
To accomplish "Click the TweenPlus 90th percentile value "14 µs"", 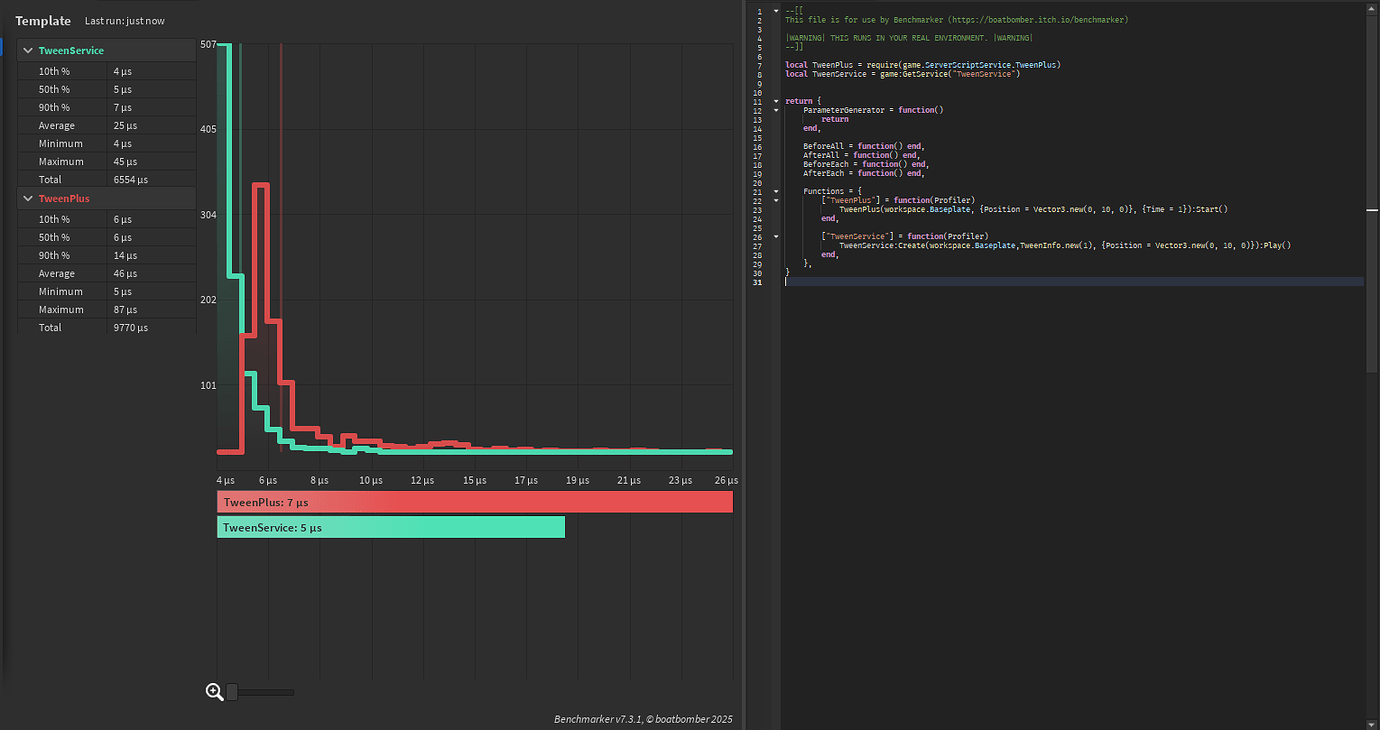I will pyautogui.click(x=125, y=256).
